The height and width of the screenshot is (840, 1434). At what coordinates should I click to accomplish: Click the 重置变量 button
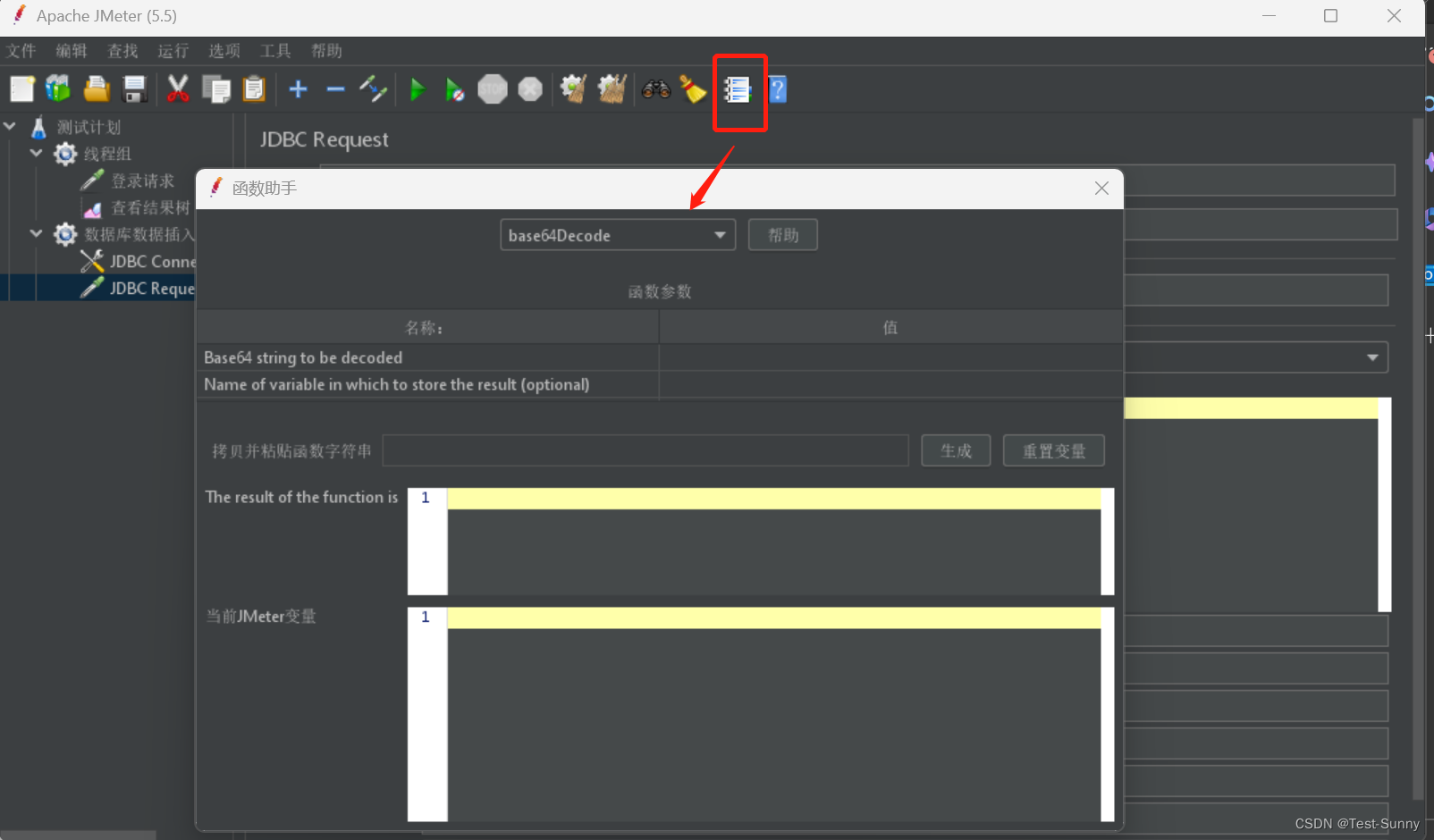[1054, 450]
